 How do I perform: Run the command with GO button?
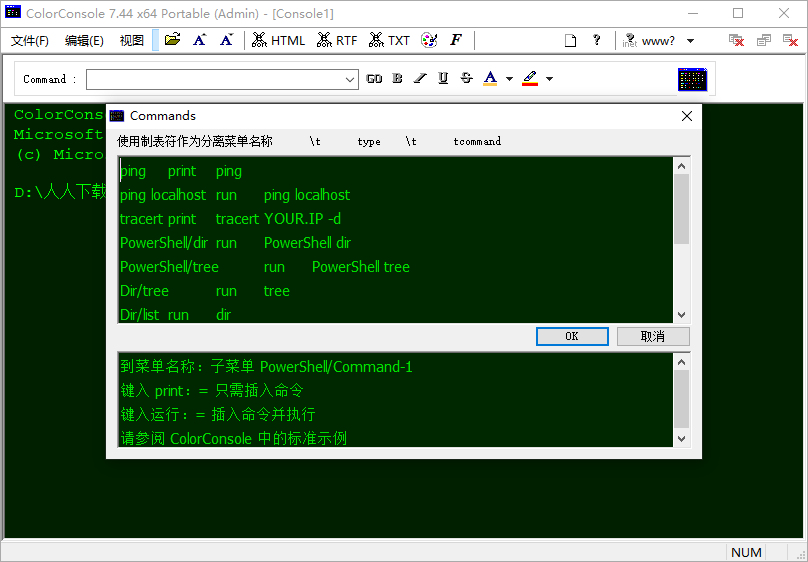click(374, 79)
